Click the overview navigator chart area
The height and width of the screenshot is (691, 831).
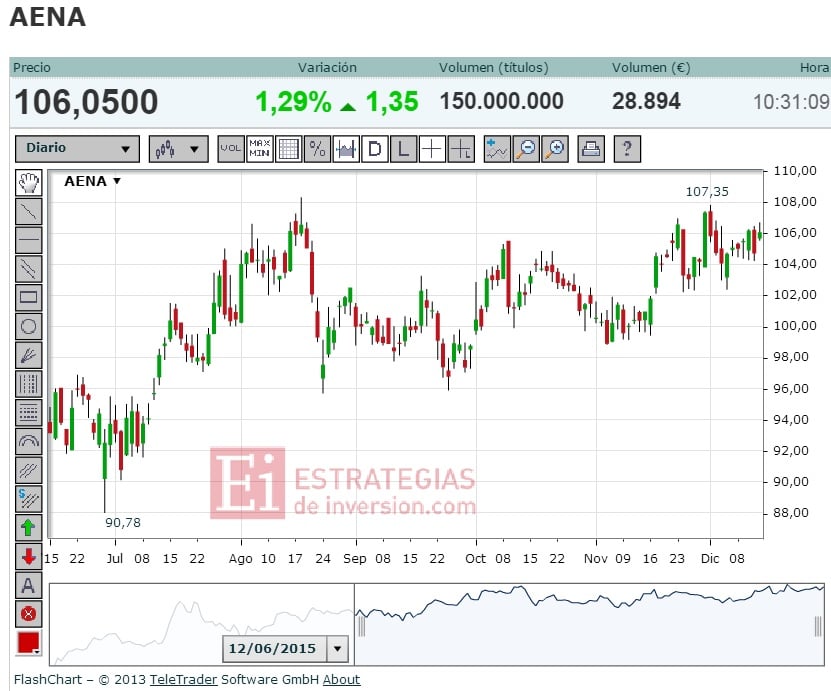(437, 624)
